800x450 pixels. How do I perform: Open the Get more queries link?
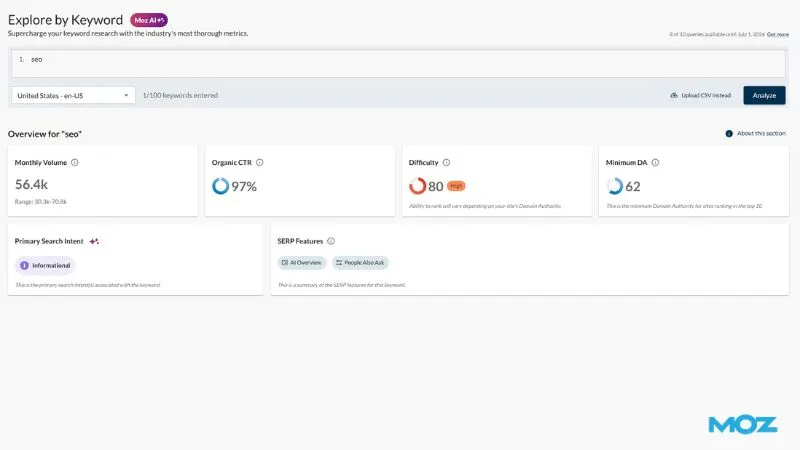[x=778, y=35]
